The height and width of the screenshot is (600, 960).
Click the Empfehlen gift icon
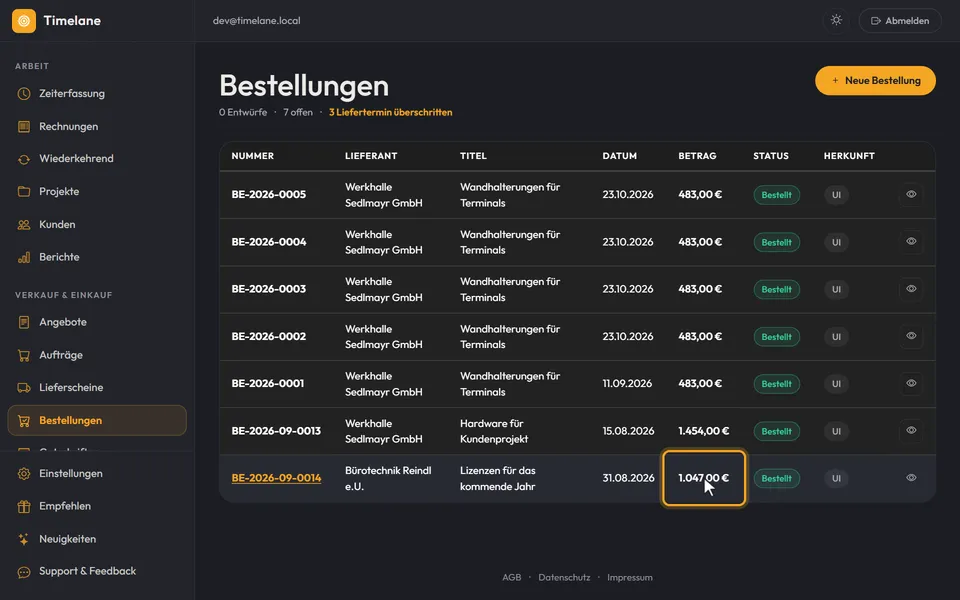(24, 506)
